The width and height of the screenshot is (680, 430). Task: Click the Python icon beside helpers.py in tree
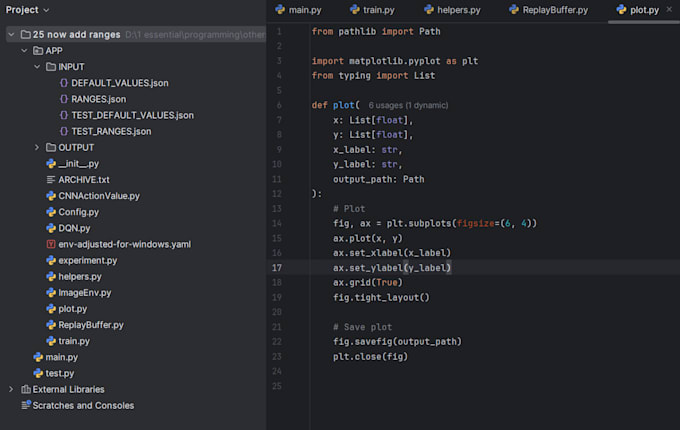click(51, 277)
